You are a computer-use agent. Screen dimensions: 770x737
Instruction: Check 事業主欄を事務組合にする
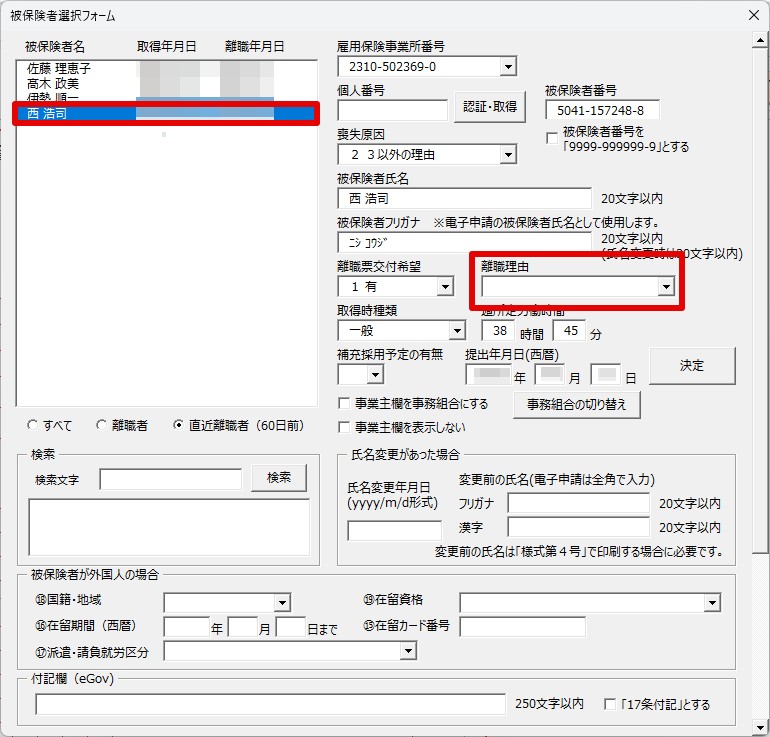pyautogui.click(x=344, y=404)
